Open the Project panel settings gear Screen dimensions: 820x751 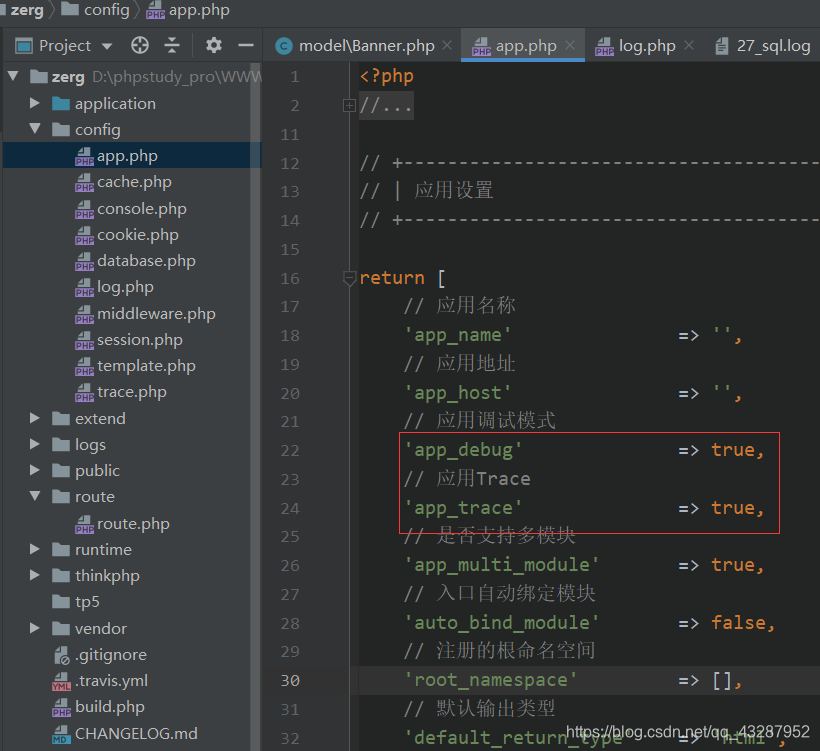(213, 45)
